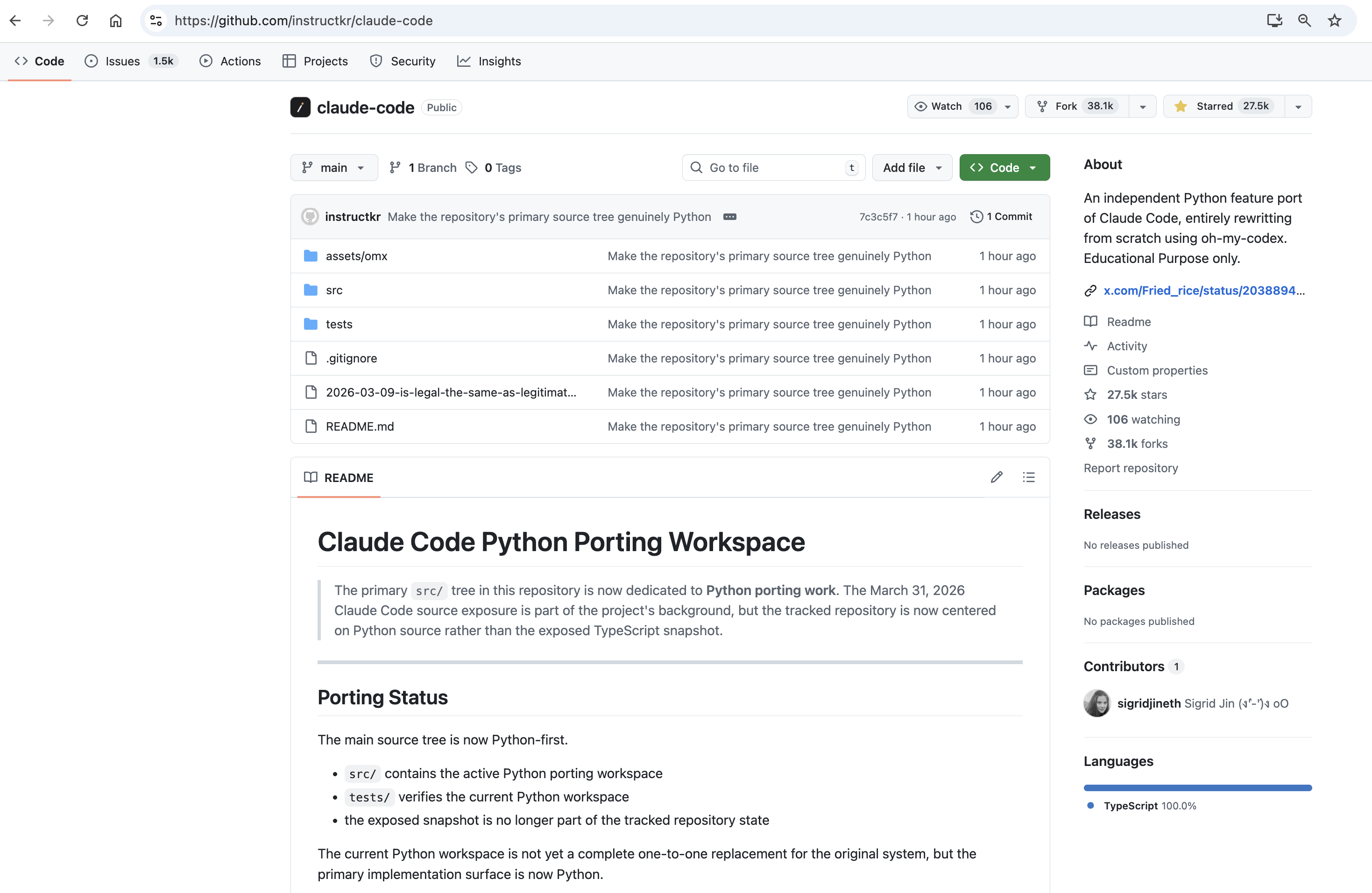The width and height of the screenshot is (1372, 893).
Task: Open the README outline list icon
Action: [x=1028, y=477]
